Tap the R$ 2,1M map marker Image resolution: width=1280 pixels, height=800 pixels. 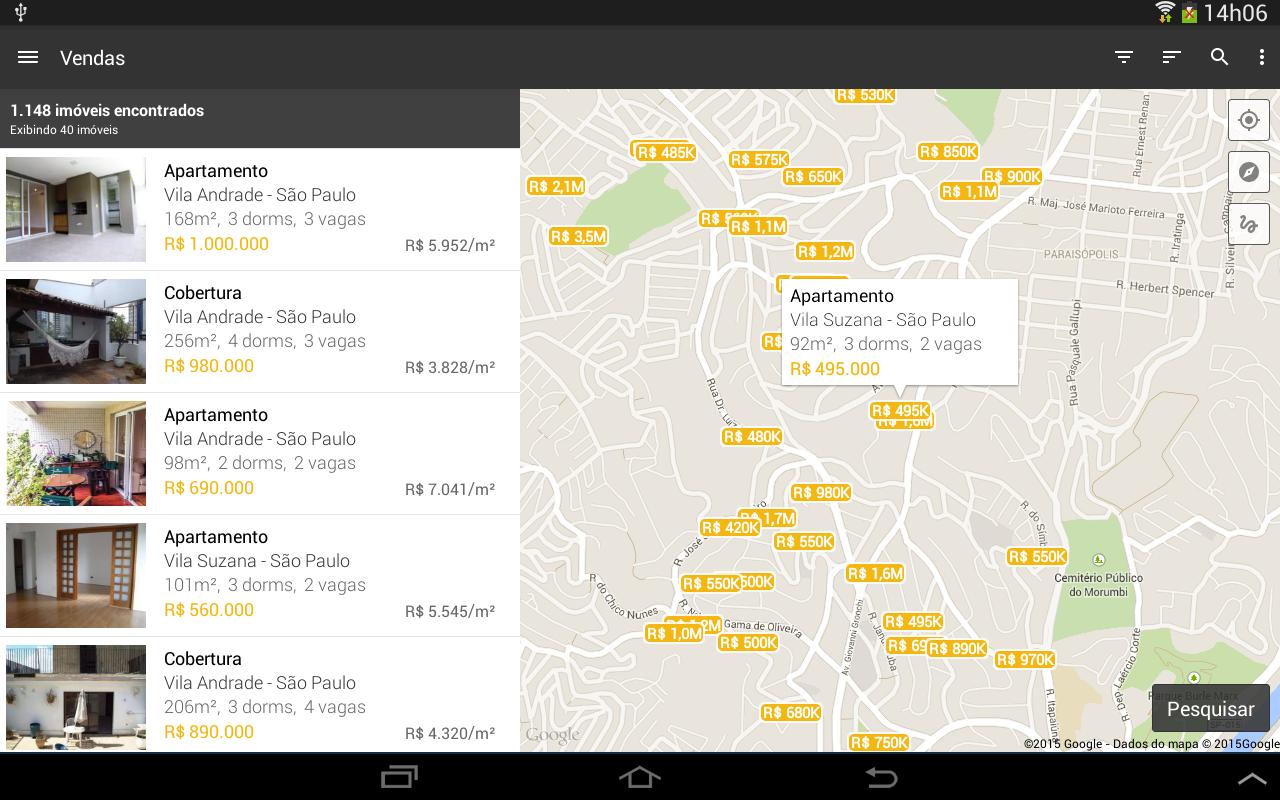pyautogui.click(x=556, y=186)
